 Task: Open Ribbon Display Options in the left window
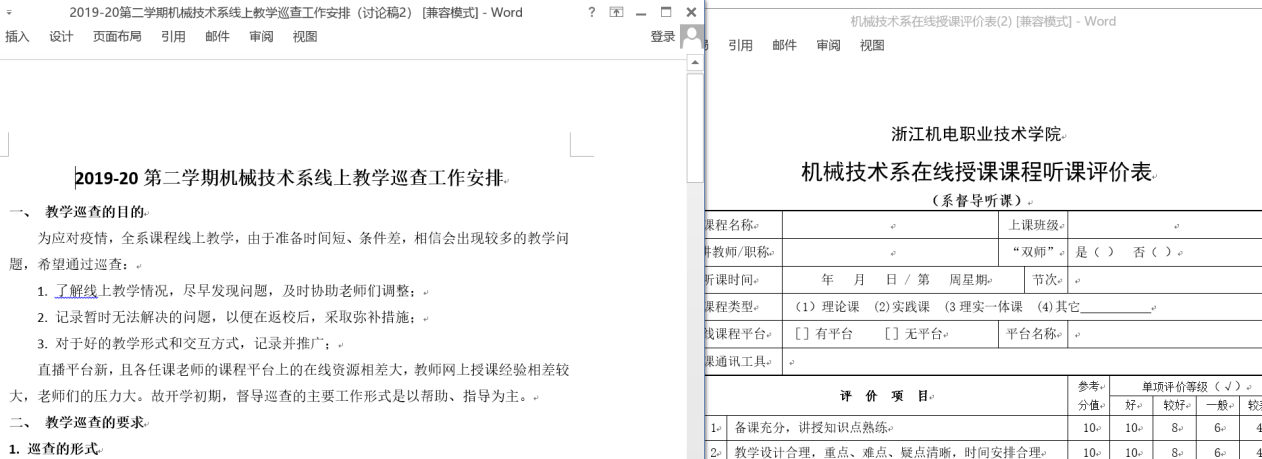click(x=616, y=13)
